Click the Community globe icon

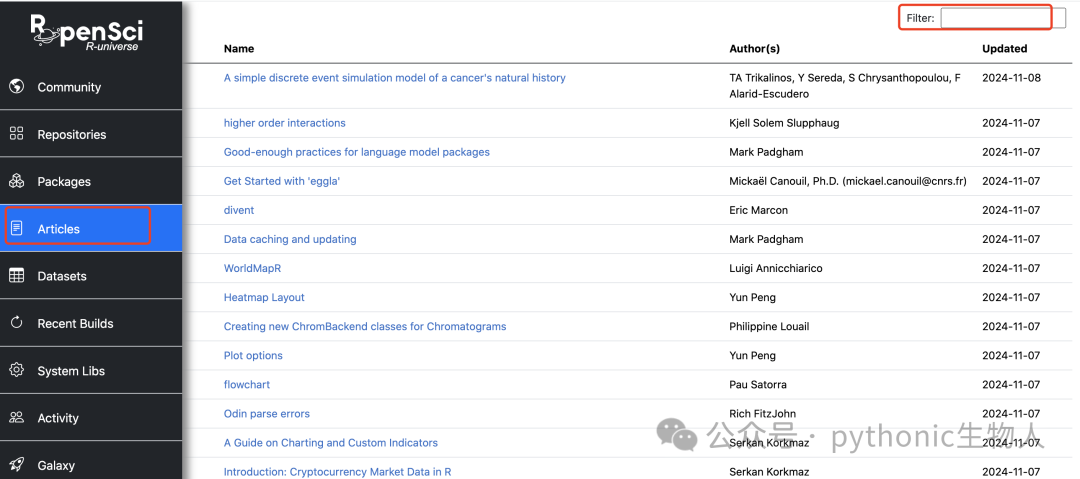[17, 87]
